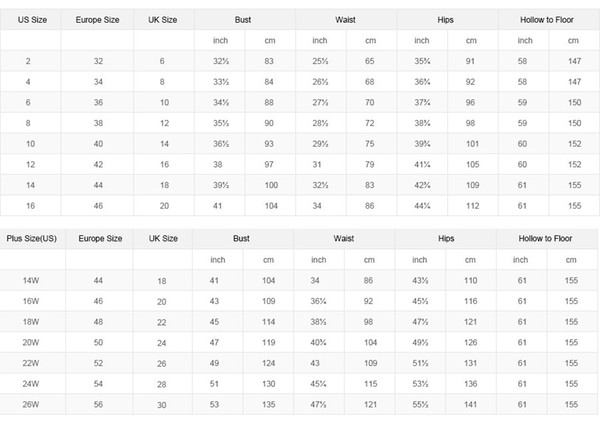Click "UK Size" header in the upper table
Viewport: 600px width, 426px height.
click(x=163, y=20)
